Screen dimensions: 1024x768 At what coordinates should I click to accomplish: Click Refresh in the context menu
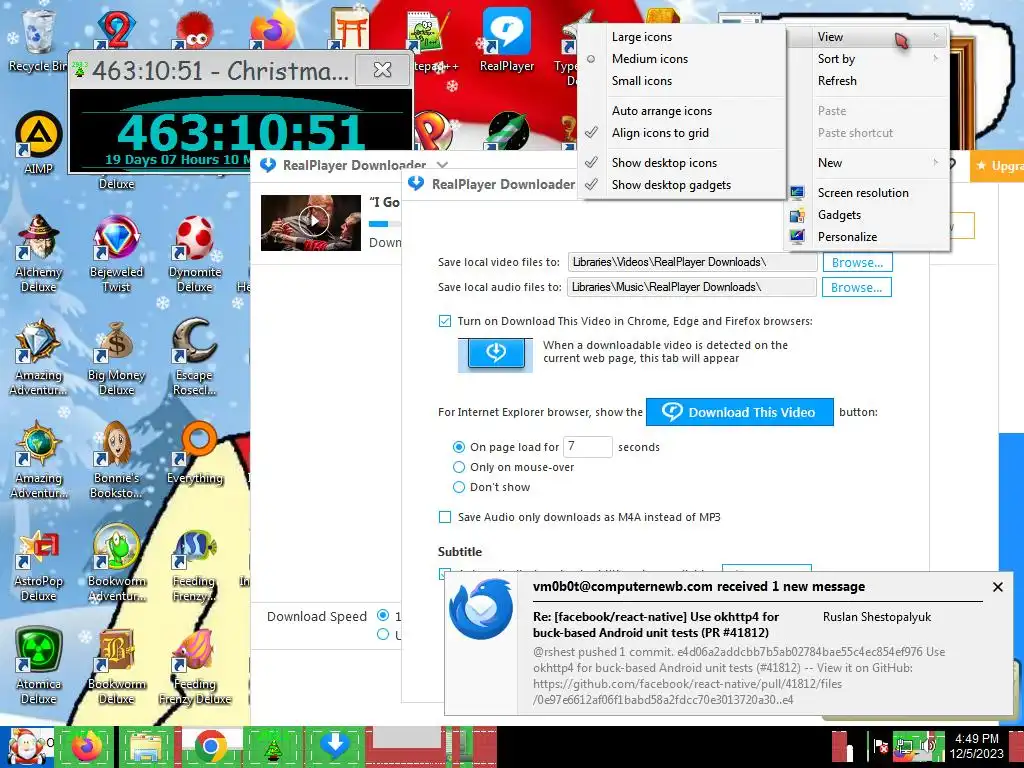[x=867, y=81]
